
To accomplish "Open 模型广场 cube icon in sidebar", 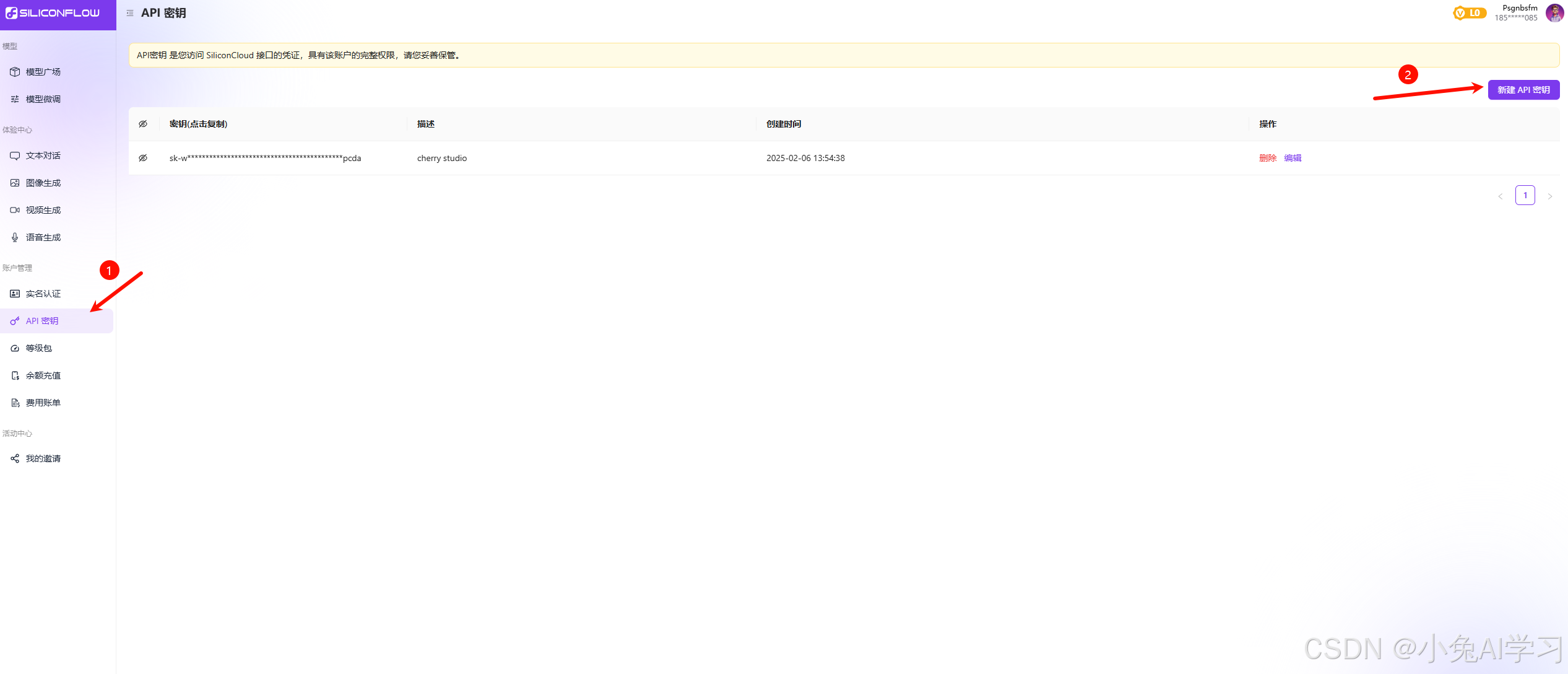I will pos(15,72).
